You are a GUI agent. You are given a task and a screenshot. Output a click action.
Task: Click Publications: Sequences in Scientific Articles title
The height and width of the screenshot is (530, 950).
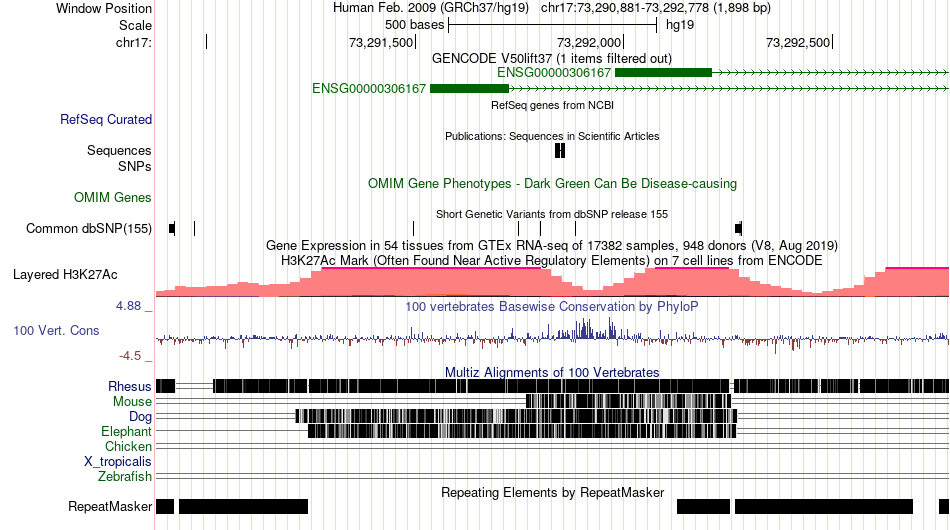point(552,136)
